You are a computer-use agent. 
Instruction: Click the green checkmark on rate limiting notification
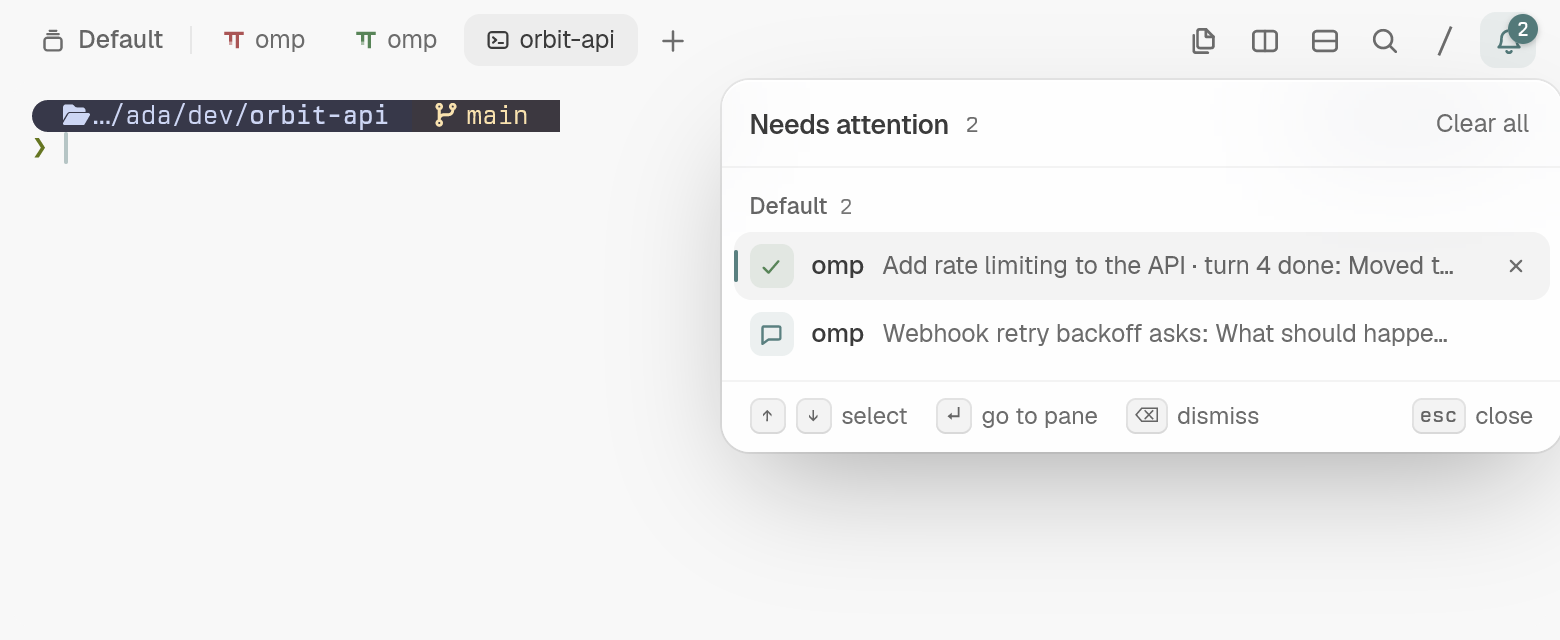[771, 266]
